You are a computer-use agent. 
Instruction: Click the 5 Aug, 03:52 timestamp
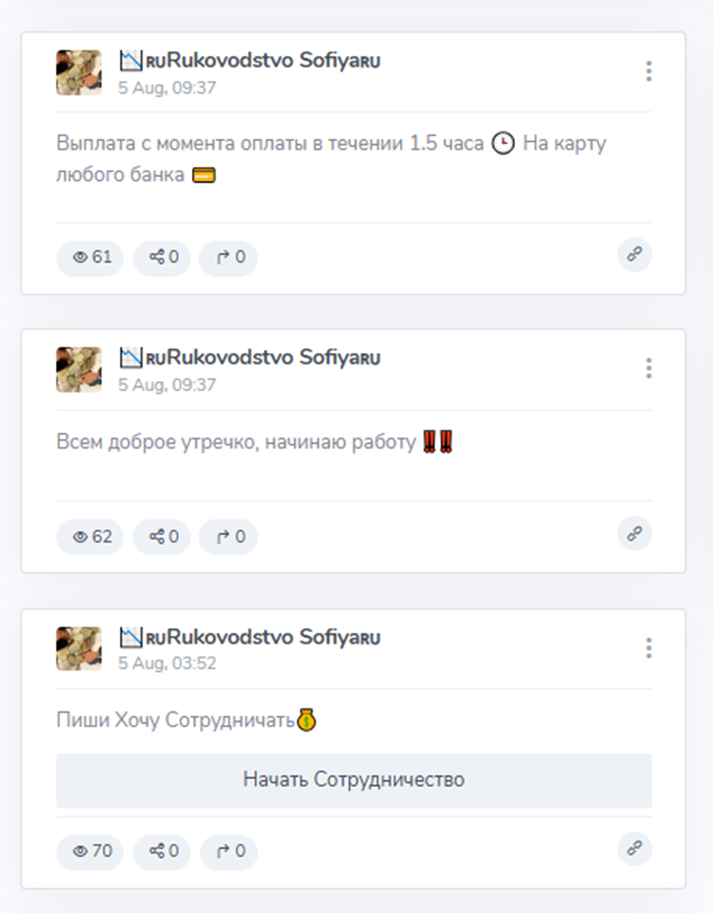click(x=167, y=664)
